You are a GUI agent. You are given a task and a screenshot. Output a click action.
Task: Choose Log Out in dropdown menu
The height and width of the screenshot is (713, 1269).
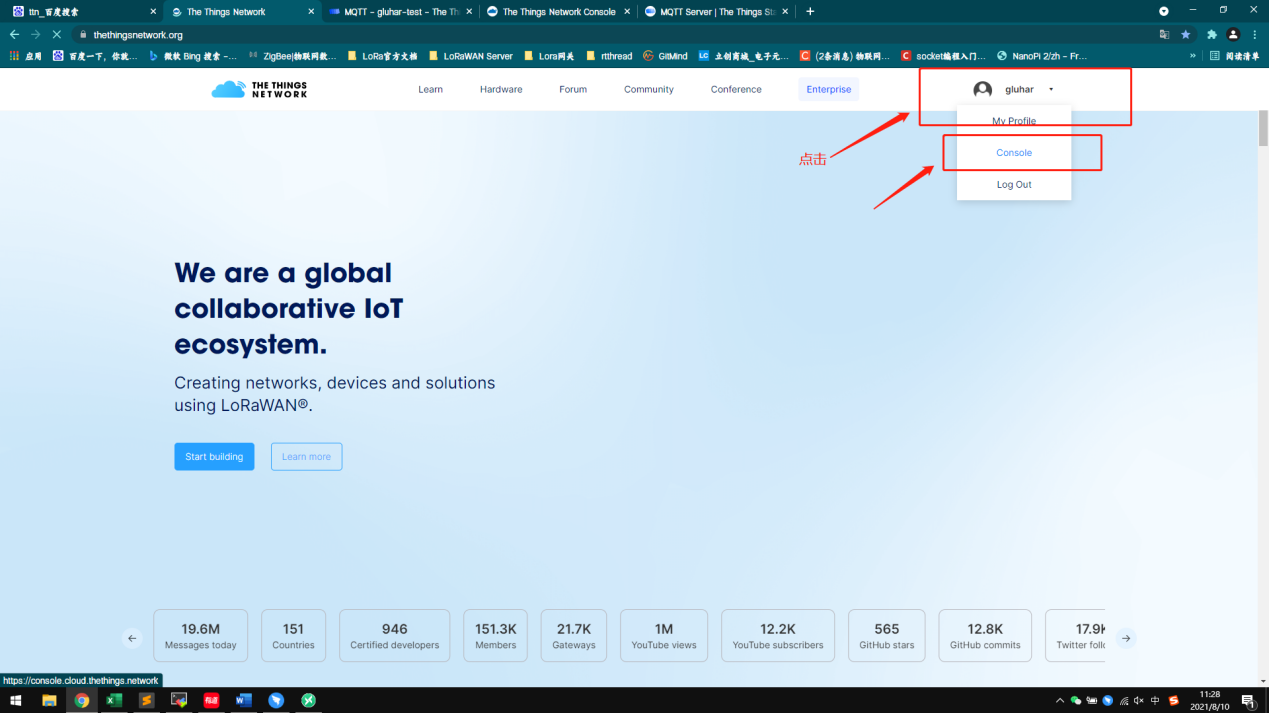[1014, 185]
